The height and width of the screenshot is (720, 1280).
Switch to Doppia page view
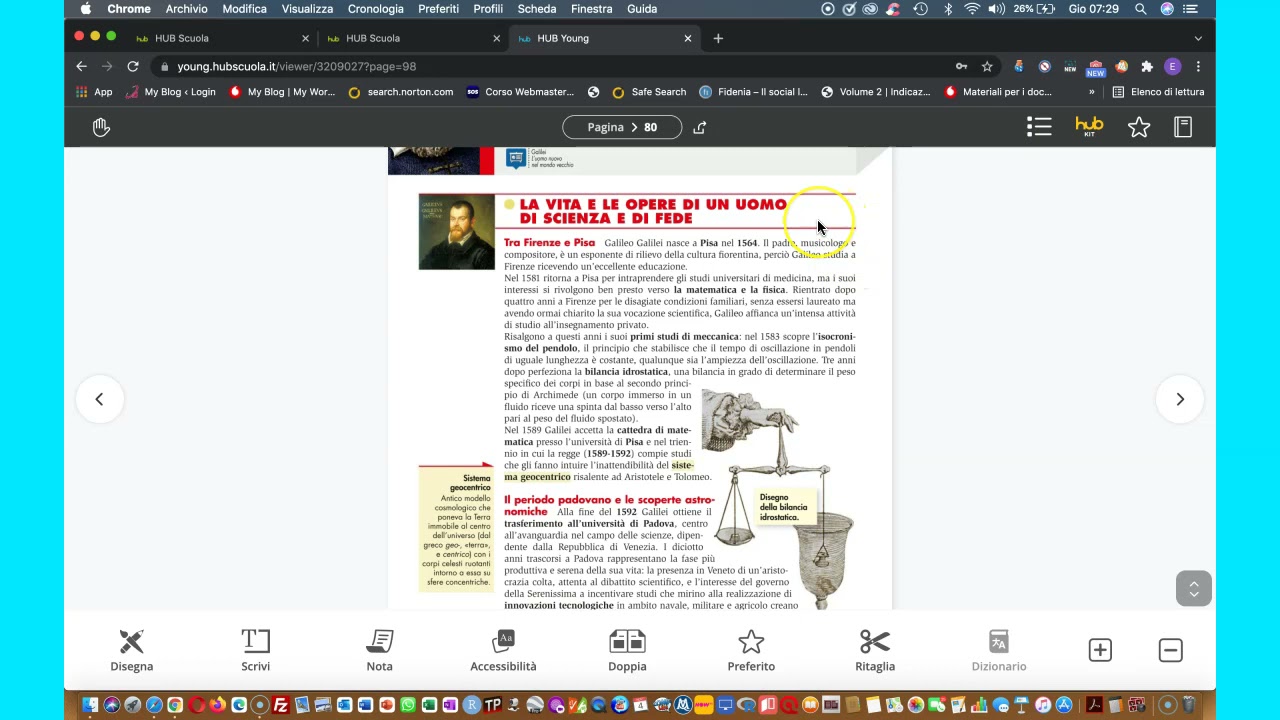click(x=627, y=651)
